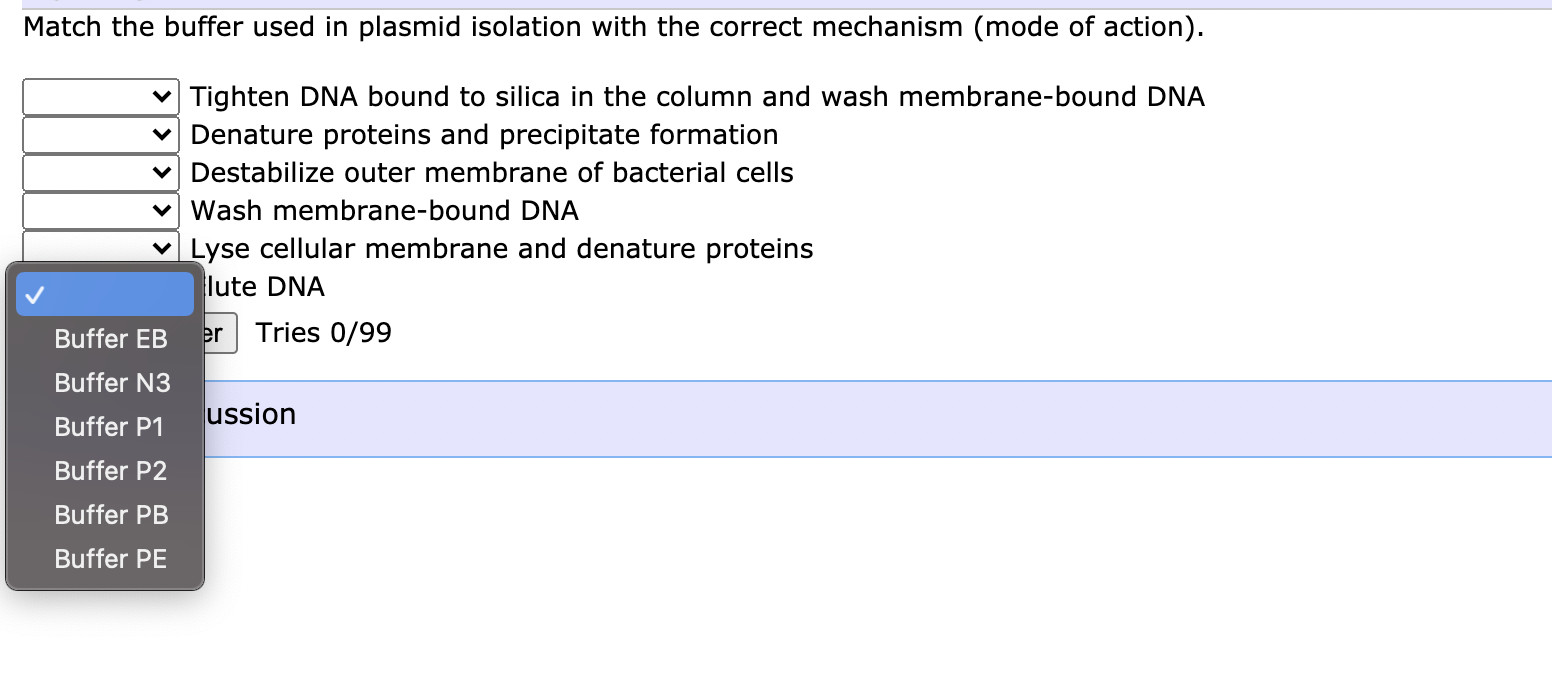
Task: Select 'Buffer P1' from the open dropdown list
Action: click(108, 427)
